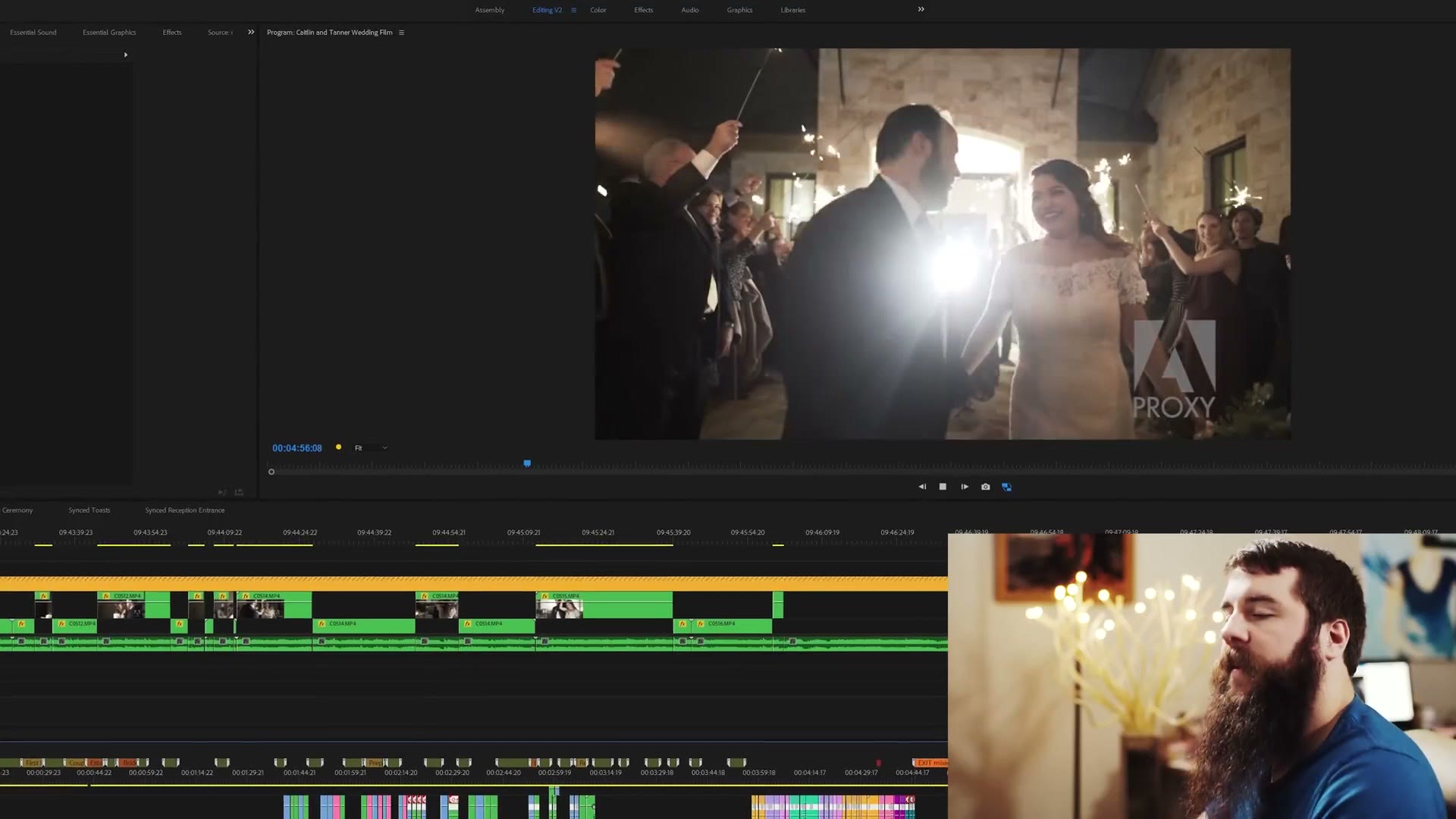Click the fx badge on C0516.MP4 clip
The width and height of the screenshot is (1456, 819).
[x=701, y=624]
